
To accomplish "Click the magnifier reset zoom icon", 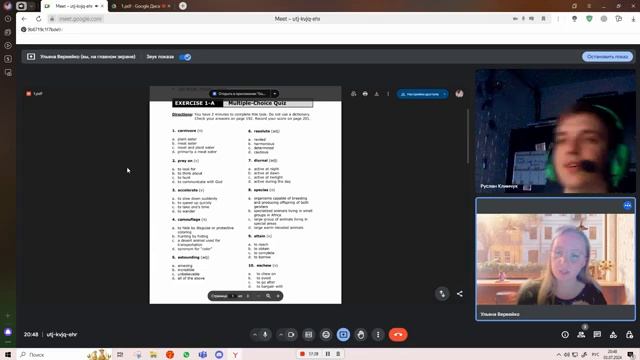I will (268, 296).
